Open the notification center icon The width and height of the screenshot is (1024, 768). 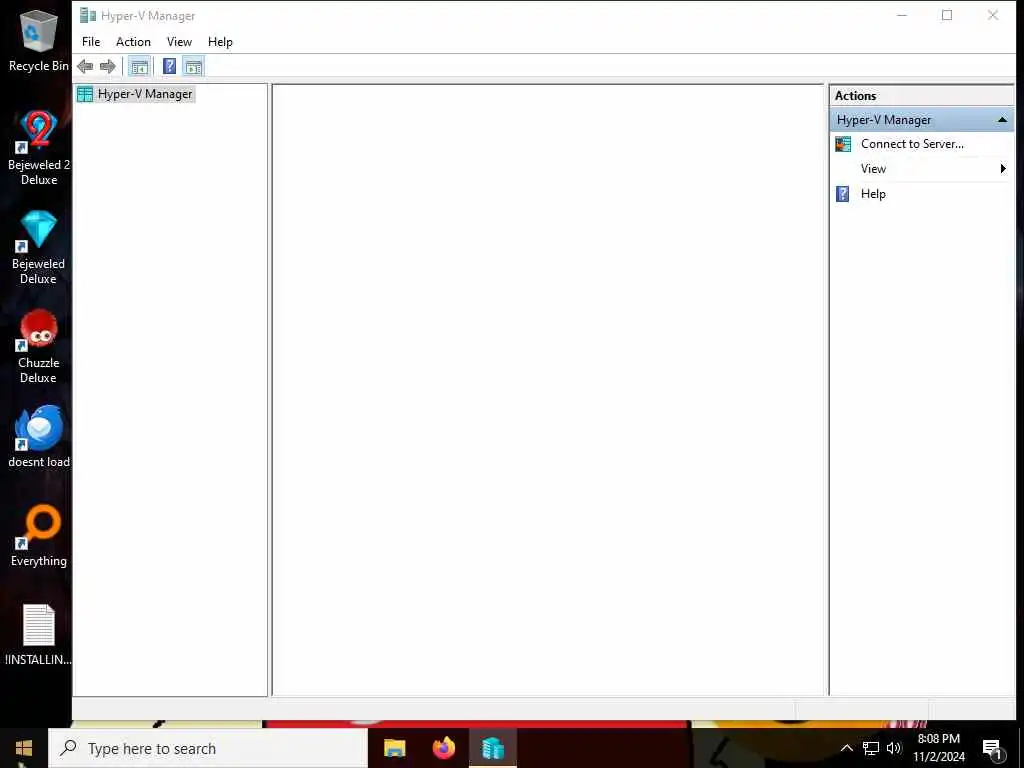[993, 748]
